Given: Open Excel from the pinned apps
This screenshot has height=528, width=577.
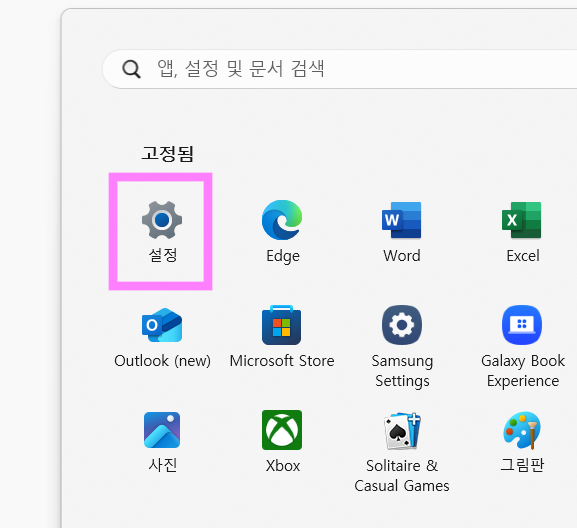Looking at the screenshot, I should pos(522,232).
